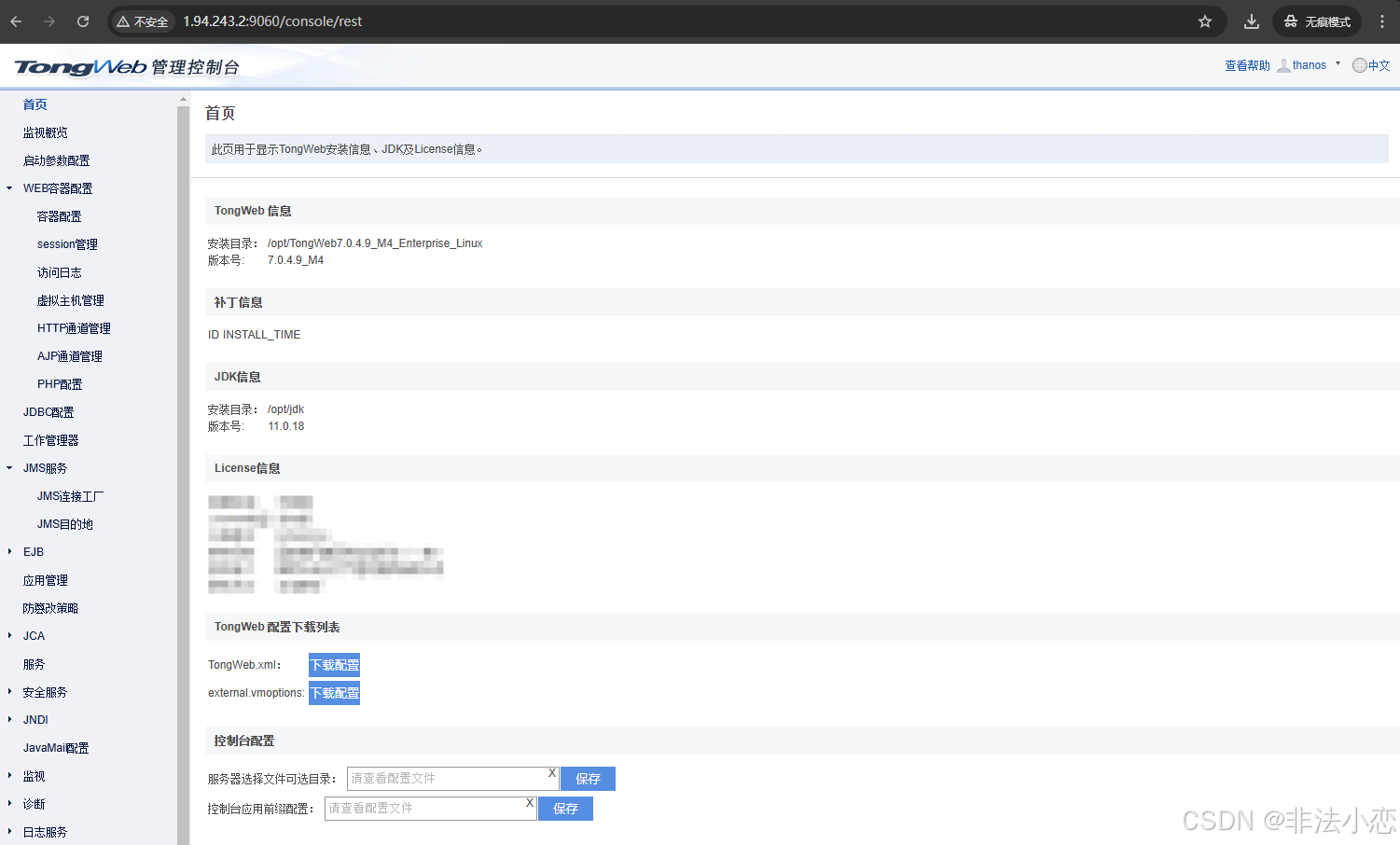The image size is (1400, 845).
Task: Bookmark this page with the star icon
Action: pos(1205,21)
